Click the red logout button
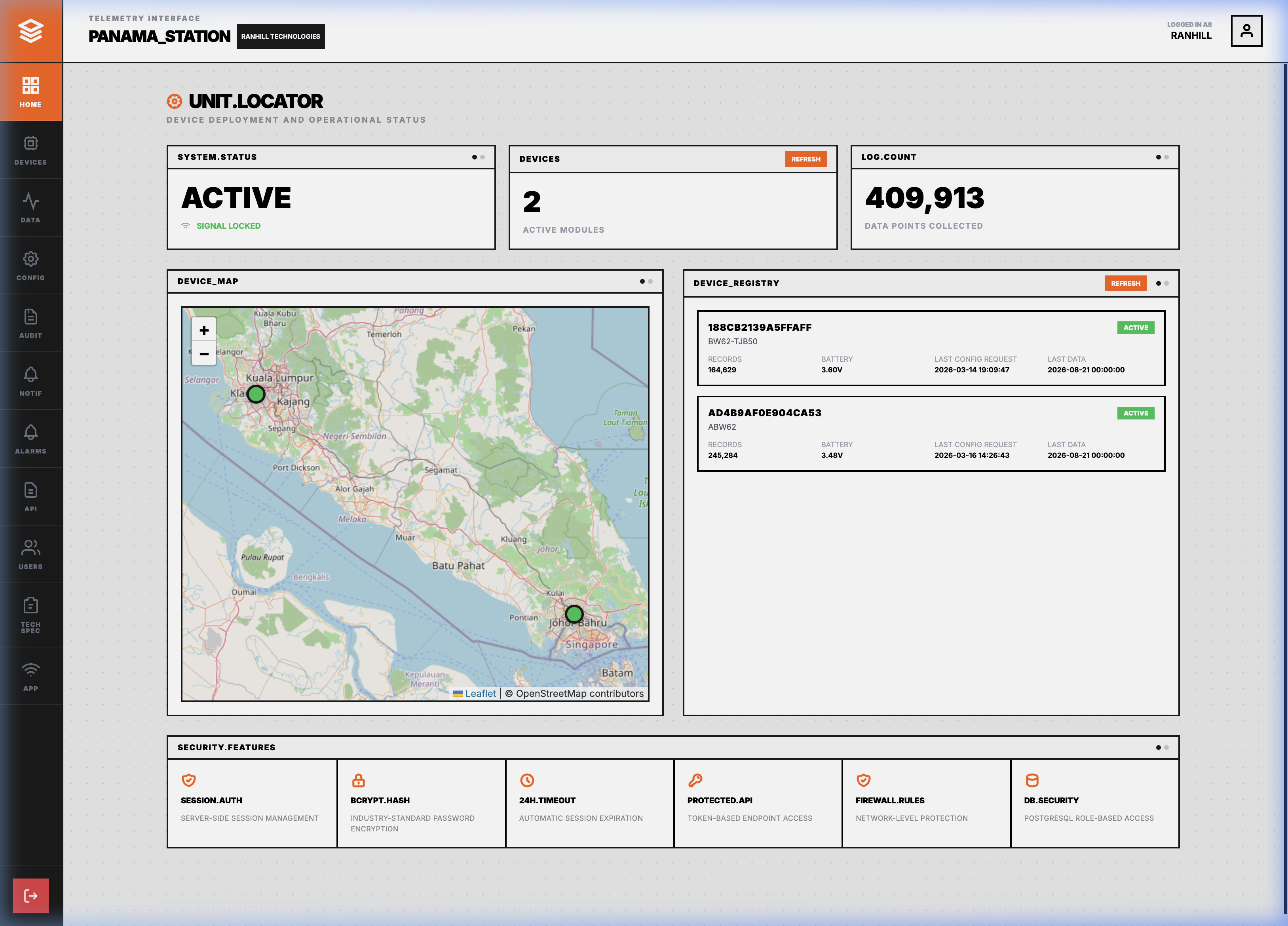Screen dimensions: 1288x926 click(x=30, y=896)
